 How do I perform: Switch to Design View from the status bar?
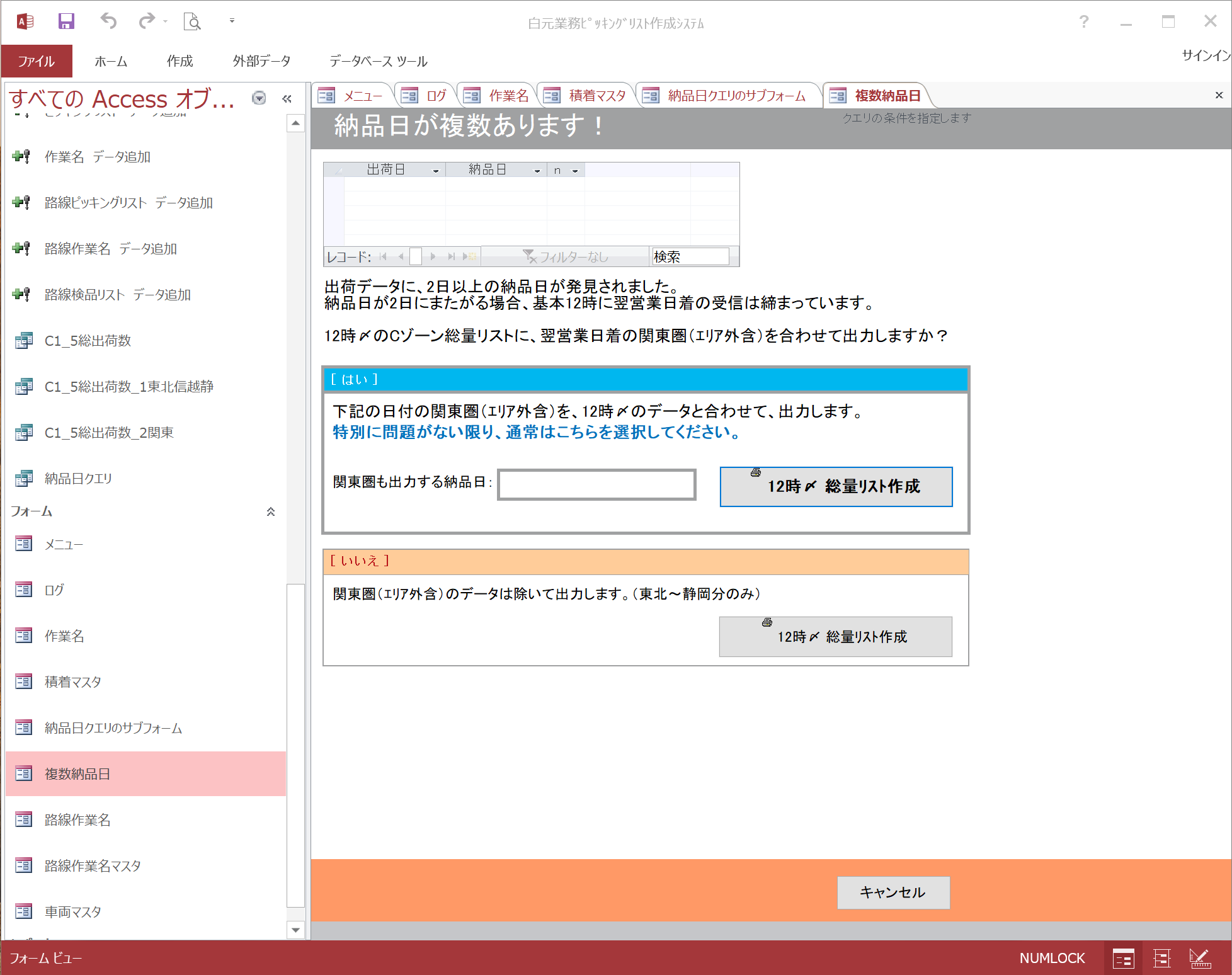pos(1199,959)
